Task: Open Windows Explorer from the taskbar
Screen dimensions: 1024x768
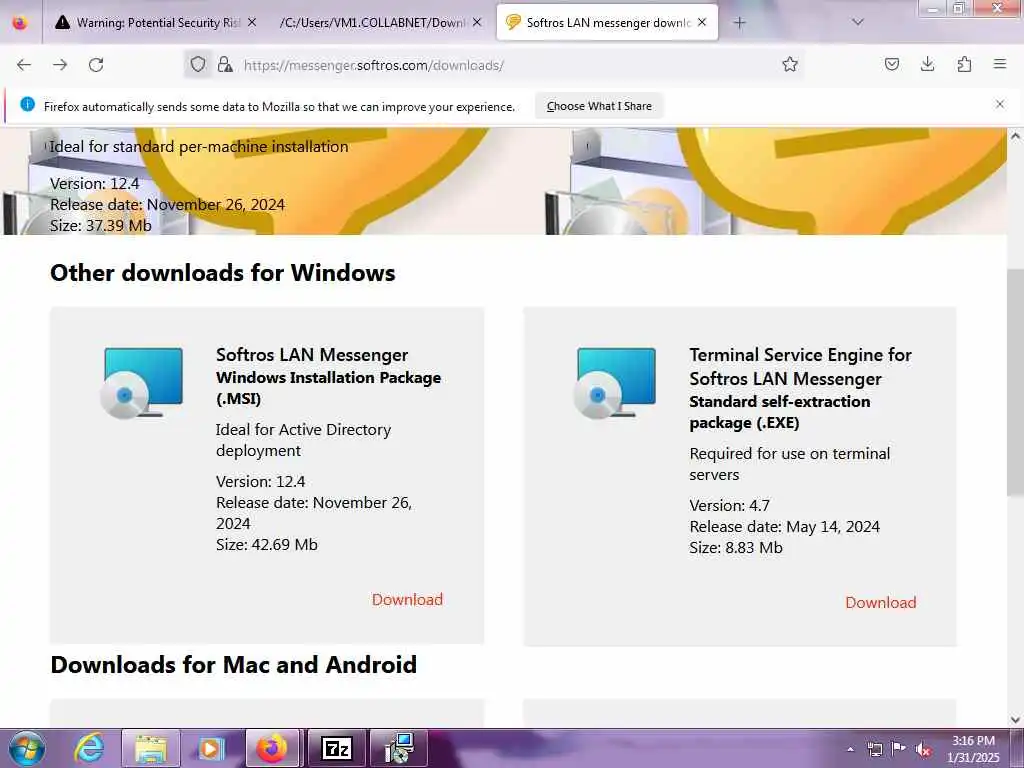Action: tap(152, 748)
